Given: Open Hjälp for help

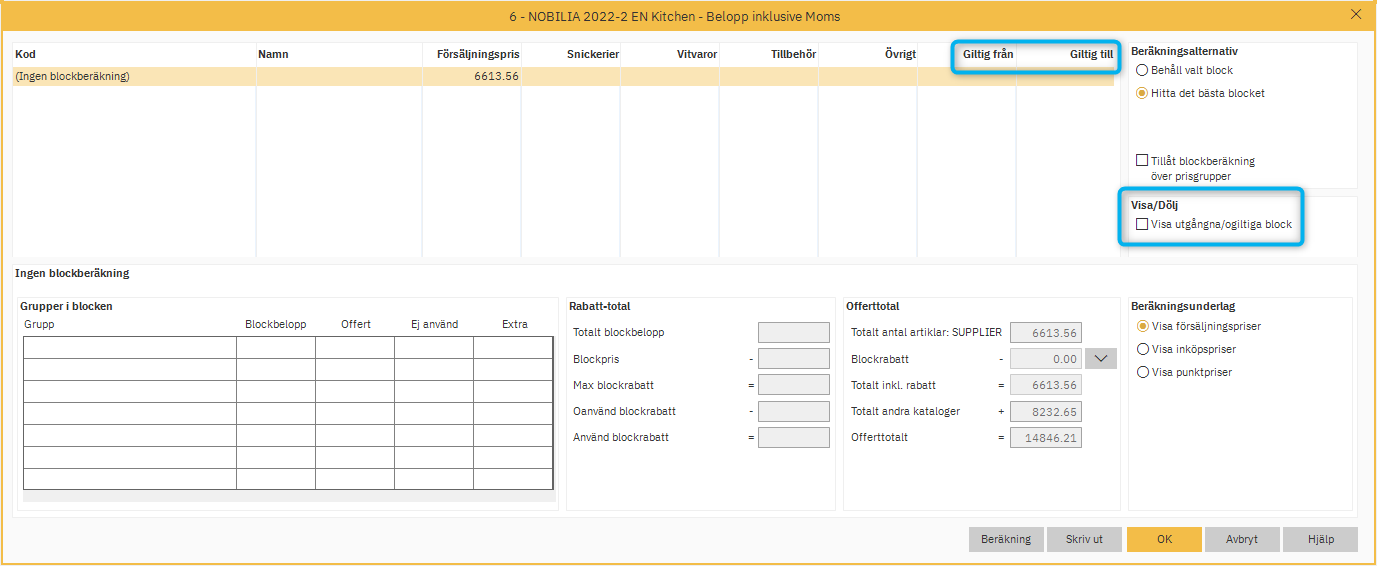Looking at the screenshot, I should (1320, 539).
